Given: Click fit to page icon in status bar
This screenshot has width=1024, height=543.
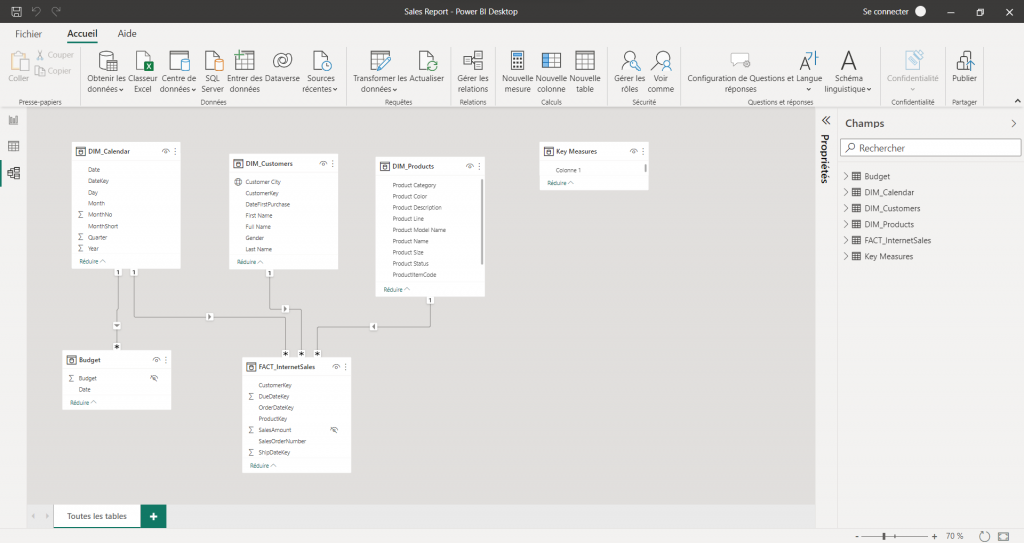Looking at the screenshot, I should coord(1004,536).
